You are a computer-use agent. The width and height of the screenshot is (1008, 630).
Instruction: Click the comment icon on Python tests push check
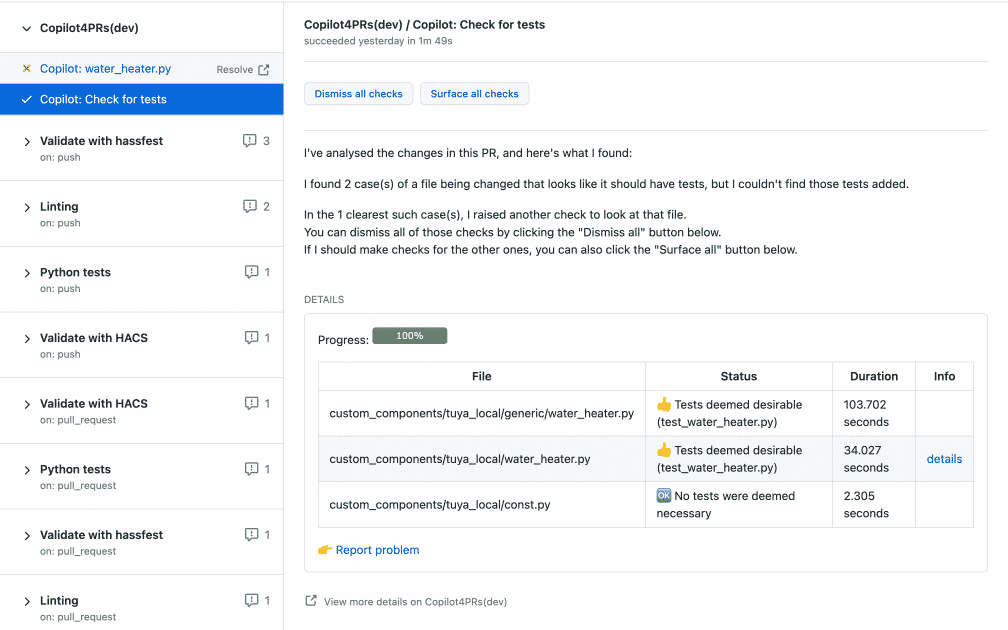250,271
